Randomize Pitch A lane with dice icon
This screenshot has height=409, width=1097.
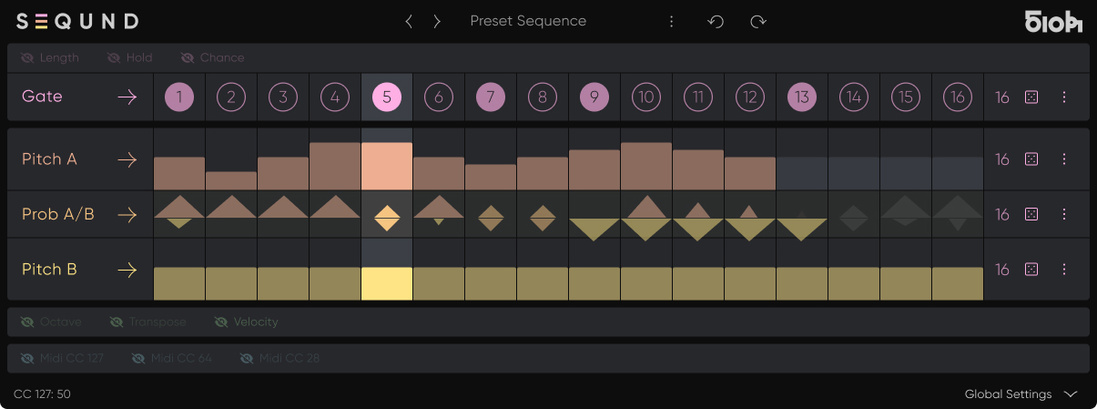(1032, 159)
